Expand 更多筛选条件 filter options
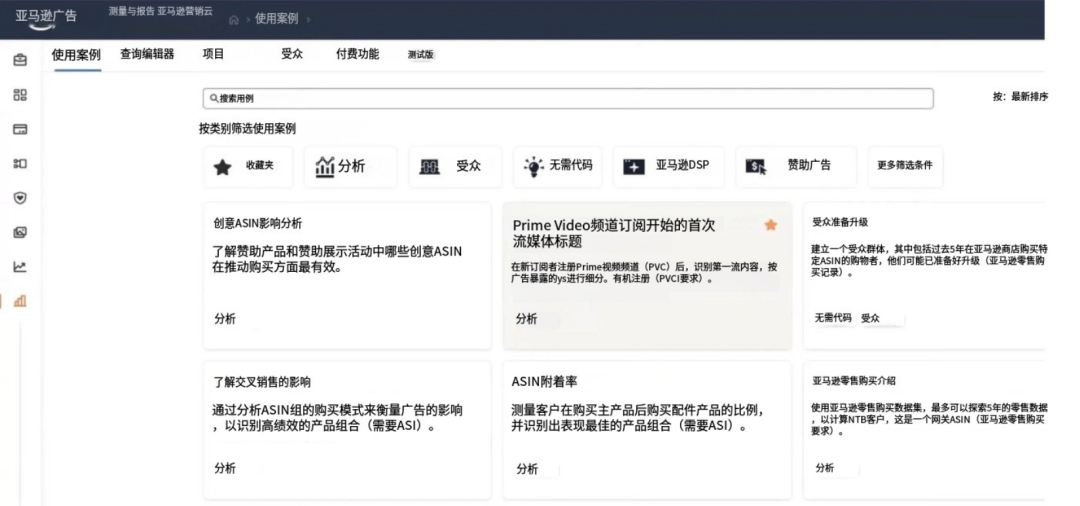The image size is (1080, 506). point(905,167)
